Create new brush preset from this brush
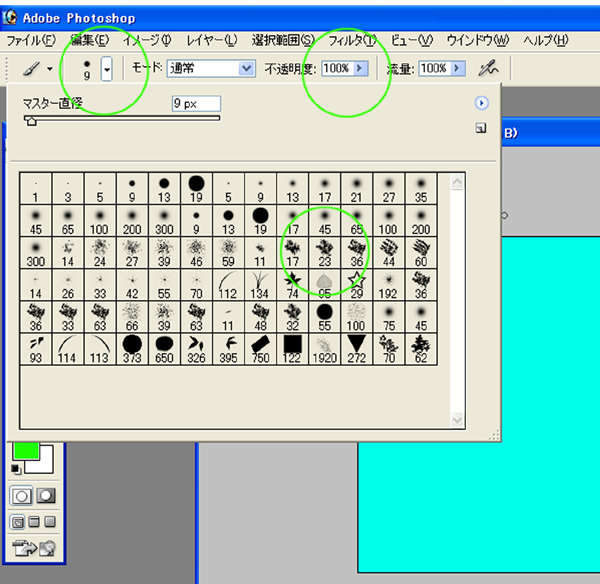Viewport: 600px width, 584px height. click(x=481, y=128)
